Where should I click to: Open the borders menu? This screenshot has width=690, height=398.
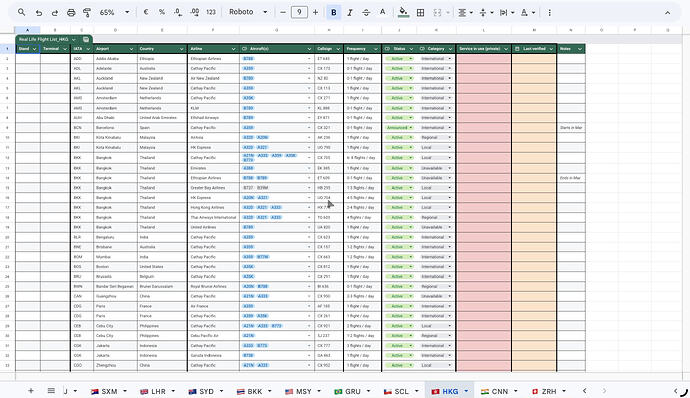(x=421, y=13)
